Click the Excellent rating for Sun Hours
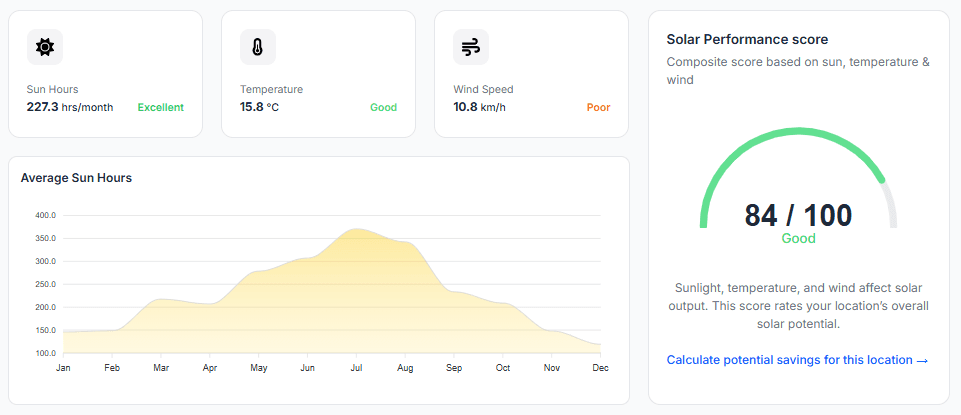Screen dimensions: 961x415 [161, 107]
